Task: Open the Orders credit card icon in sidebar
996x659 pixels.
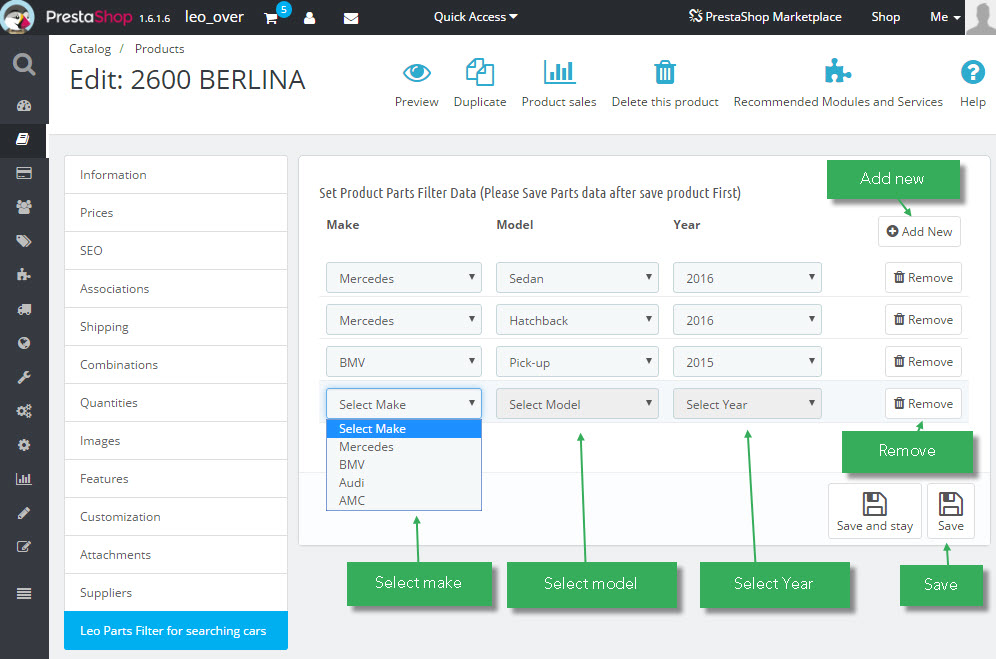Action: 24,173
